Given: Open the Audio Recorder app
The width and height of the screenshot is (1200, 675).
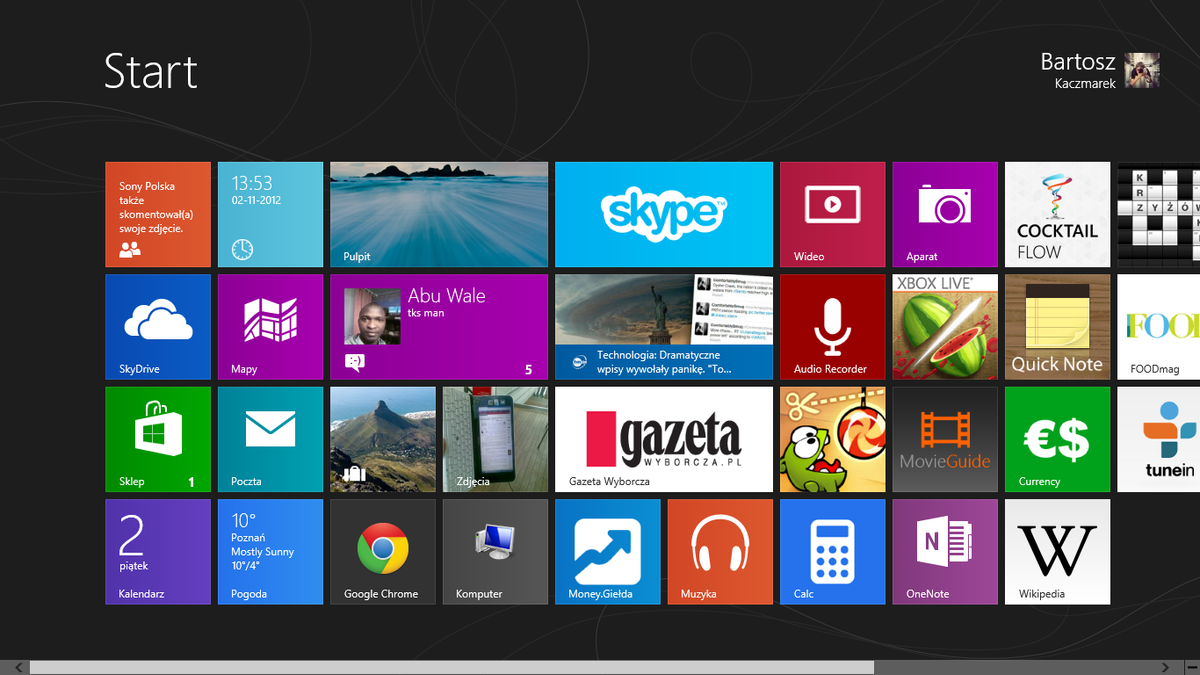Looking at the screenshot, I should tap(832, 327).
